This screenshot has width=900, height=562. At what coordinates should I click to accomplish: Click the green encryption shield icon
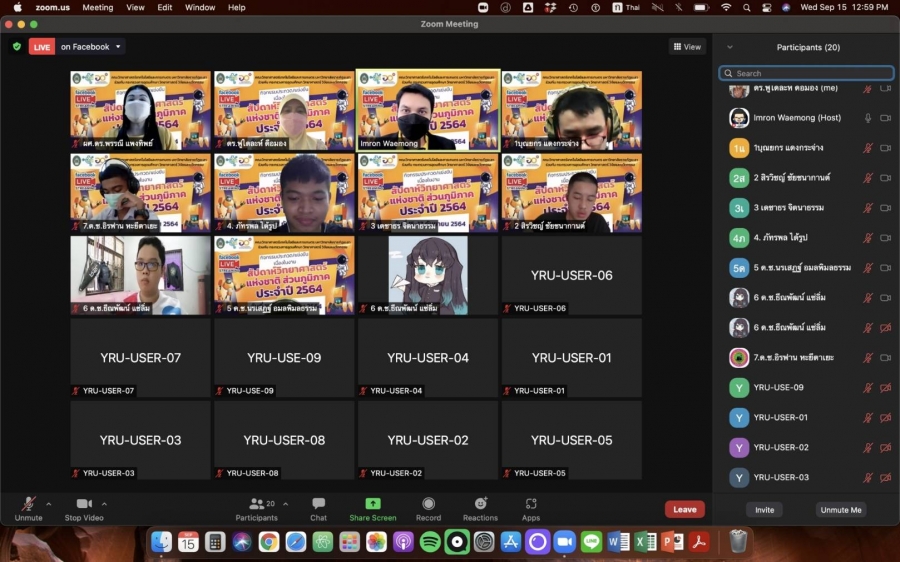click(17, 46)
